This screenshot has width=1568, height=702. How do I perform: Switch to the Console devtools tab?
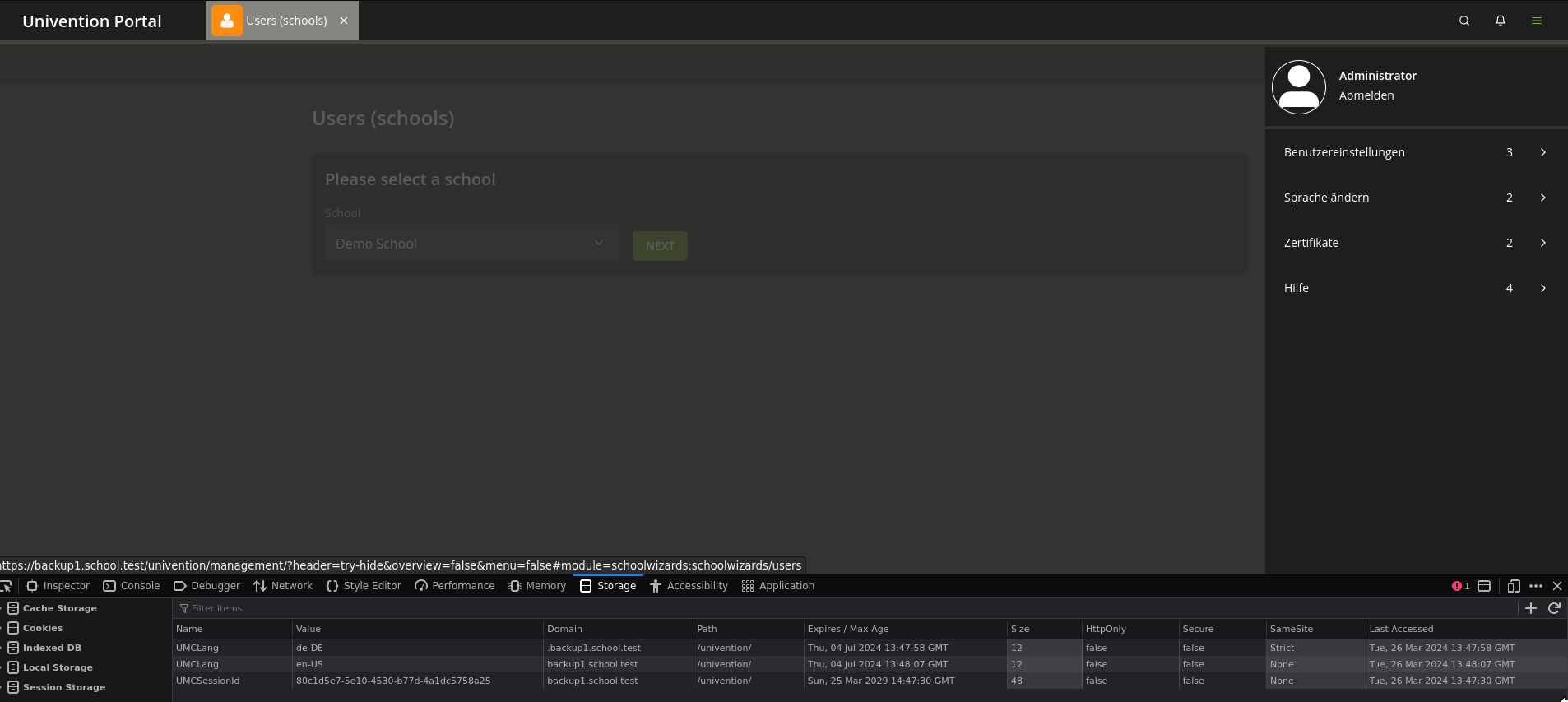[x=132, y=586]
